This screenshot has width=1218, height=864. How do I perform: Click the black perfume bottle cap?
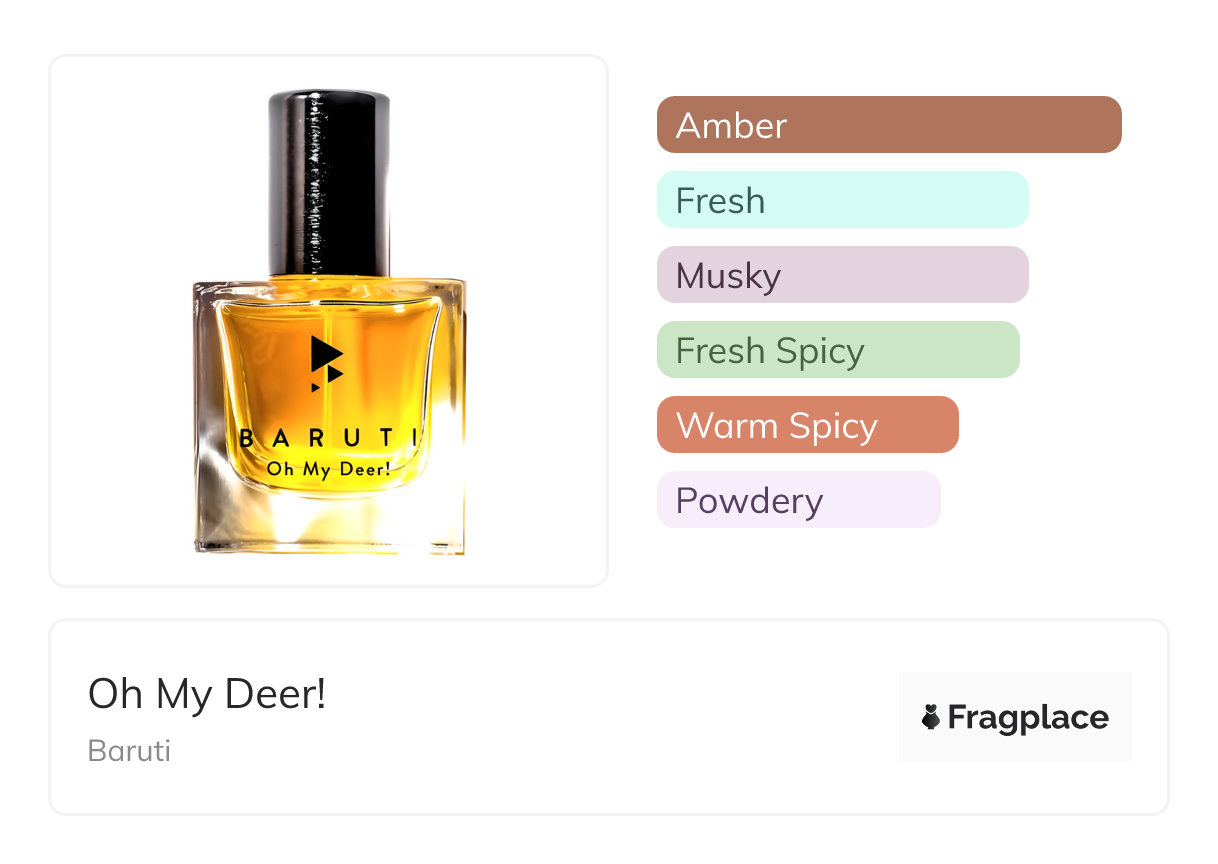(x=329, y=182)
